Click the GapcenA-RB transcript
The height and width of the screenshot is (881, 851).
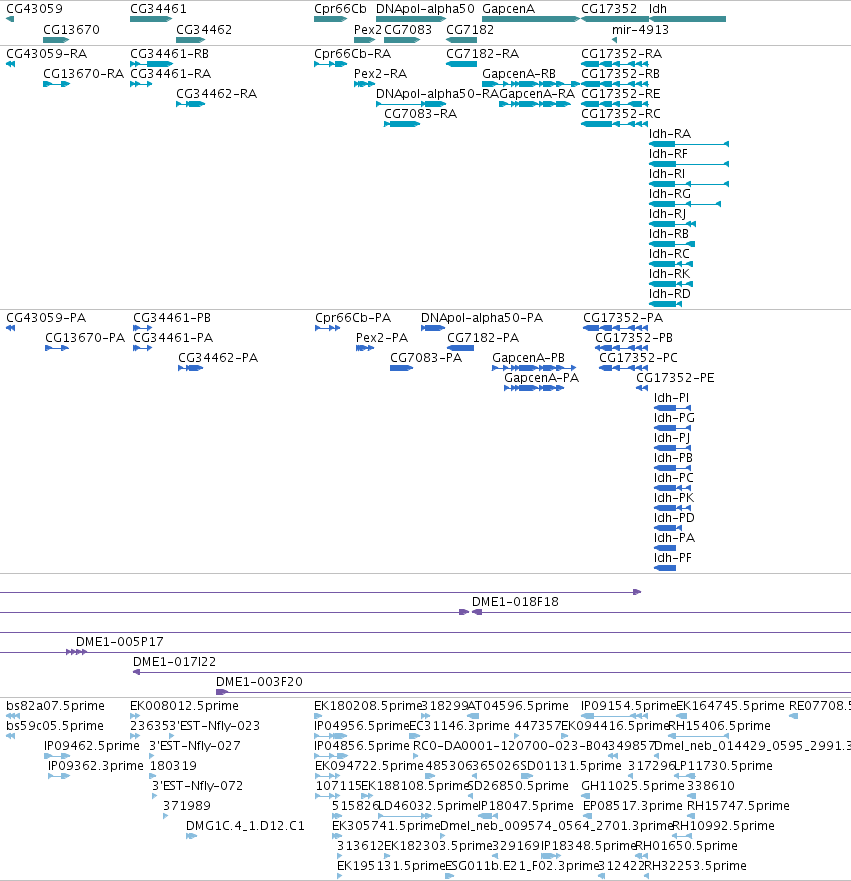531,84
